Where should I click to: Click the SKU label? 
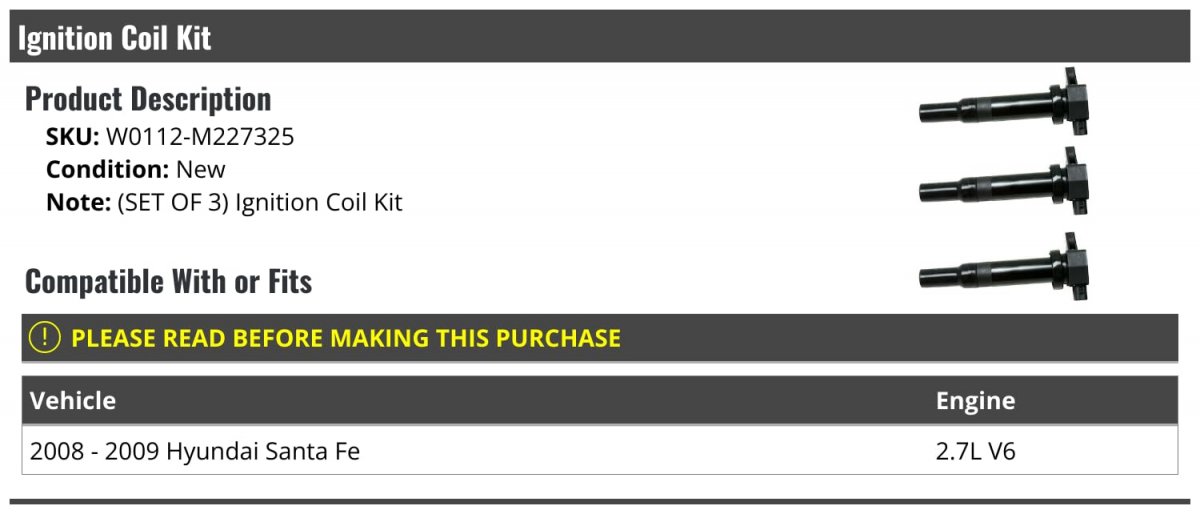click(x=73, y=137)
